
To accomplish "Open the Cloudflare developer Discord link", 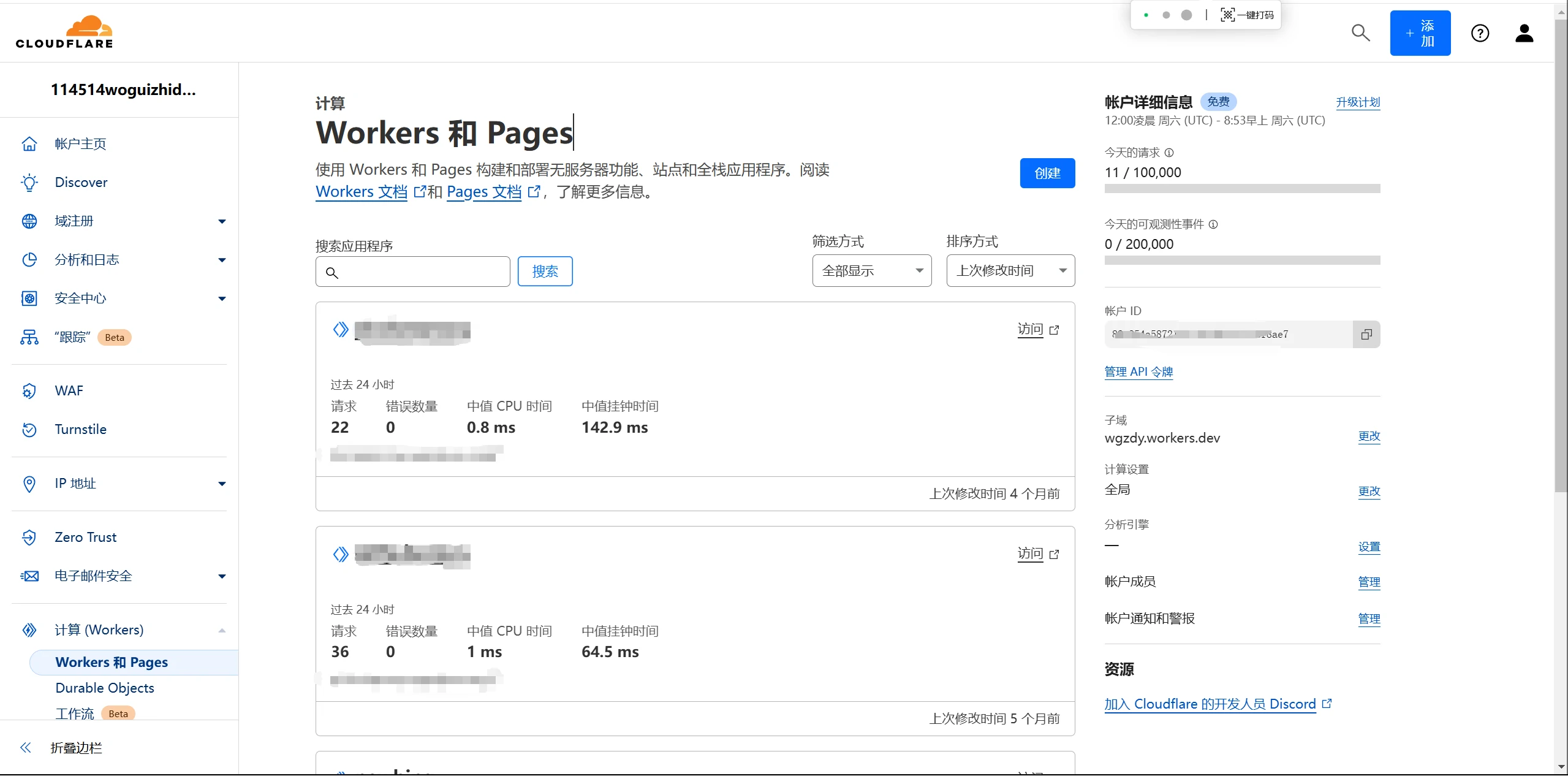I will pyautogui.click(x=1218, y=704).
